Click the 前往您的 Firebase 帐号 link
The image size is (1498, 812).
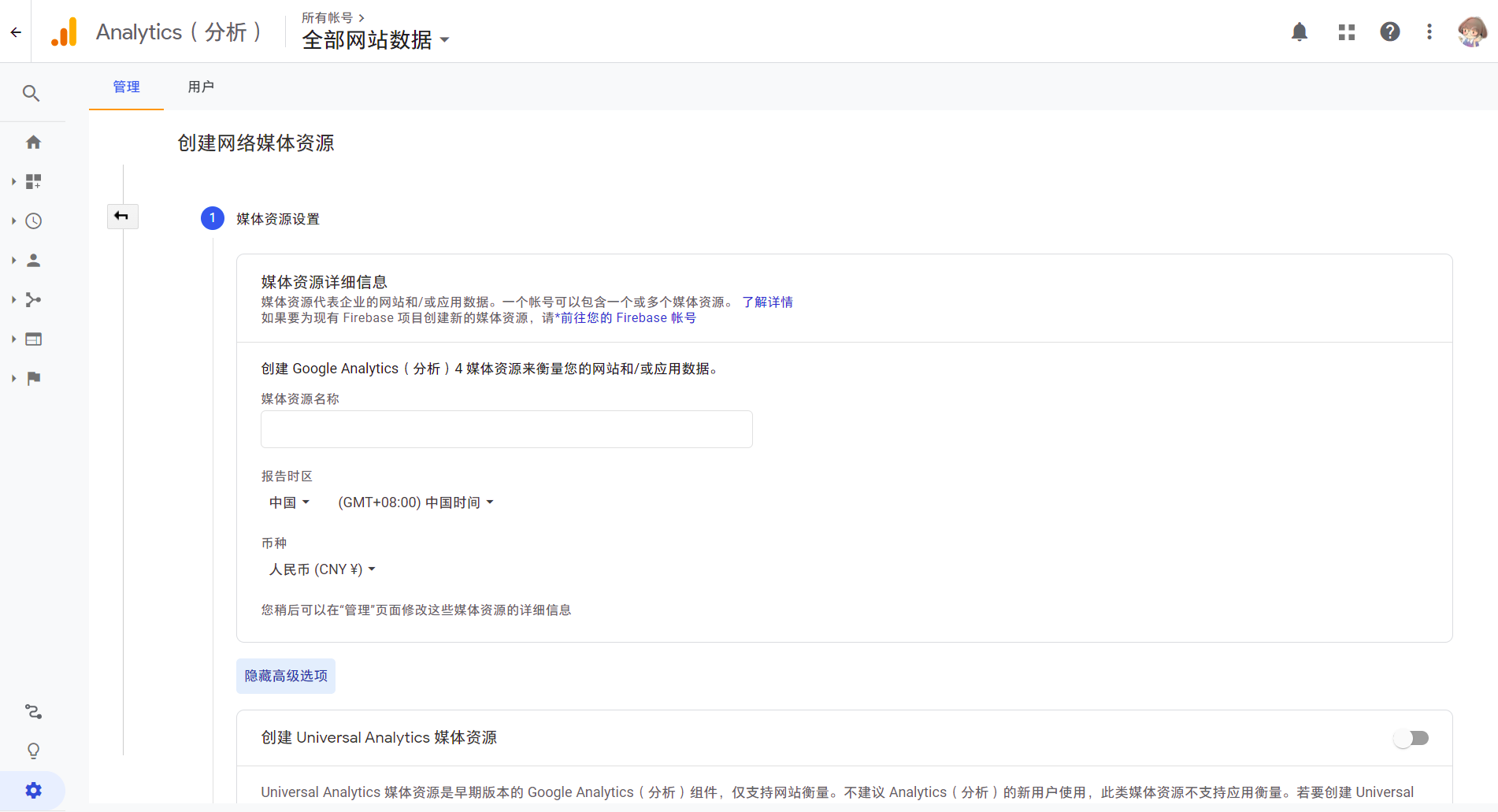tap(628, 318)
